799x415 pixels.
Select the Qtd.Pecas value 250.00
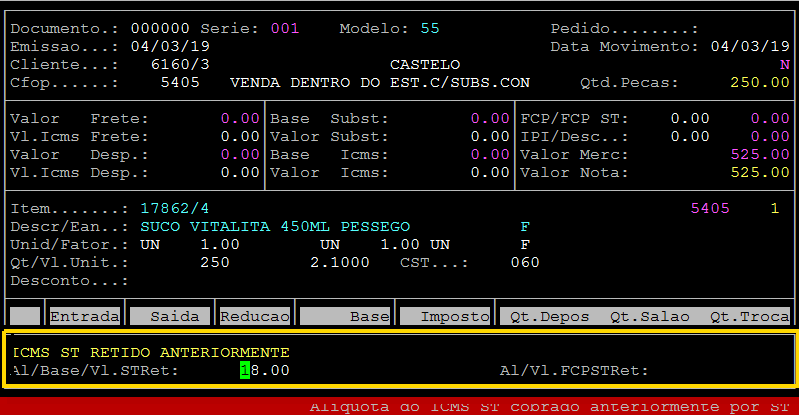(x=759, y=82)
